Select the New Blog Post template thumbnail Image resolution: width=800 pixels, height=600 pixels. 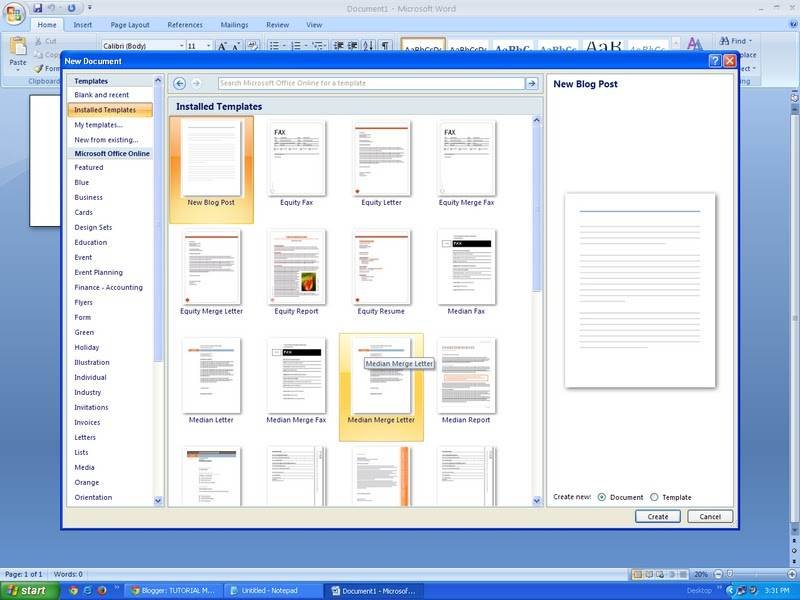211,169
